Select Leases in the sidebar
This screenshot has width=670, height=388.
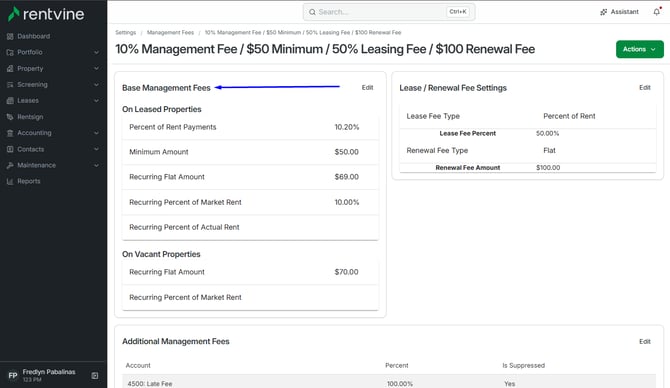click(x=28, y=100)
